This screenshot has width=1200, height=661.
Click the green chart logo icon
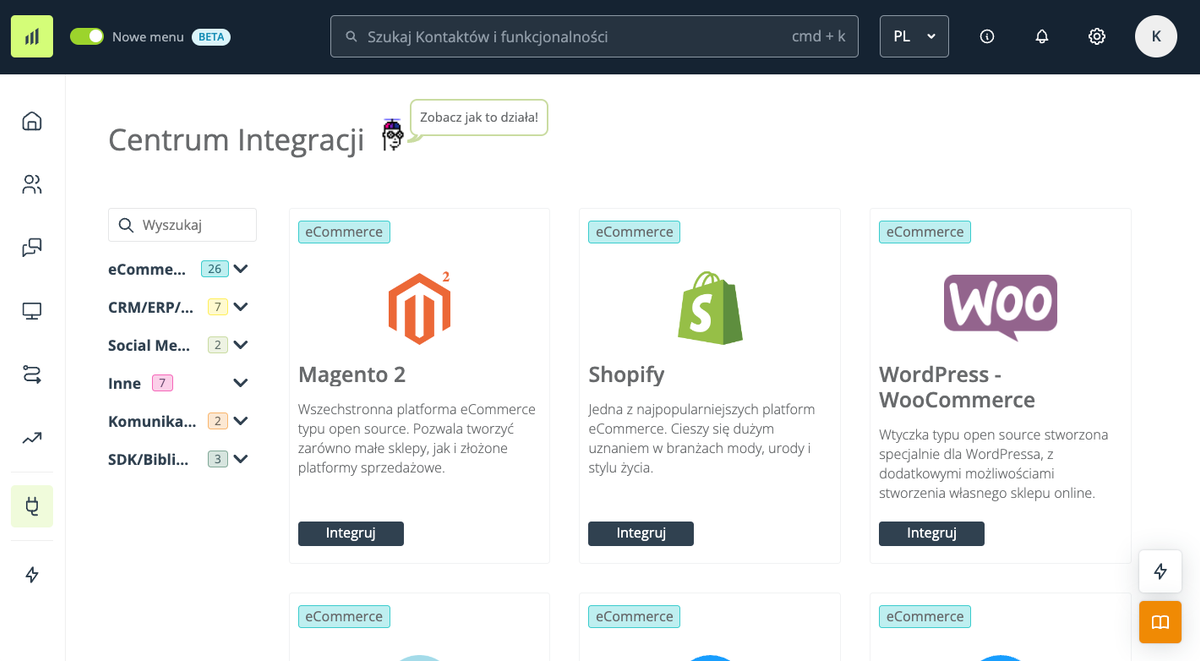(32, 36)
